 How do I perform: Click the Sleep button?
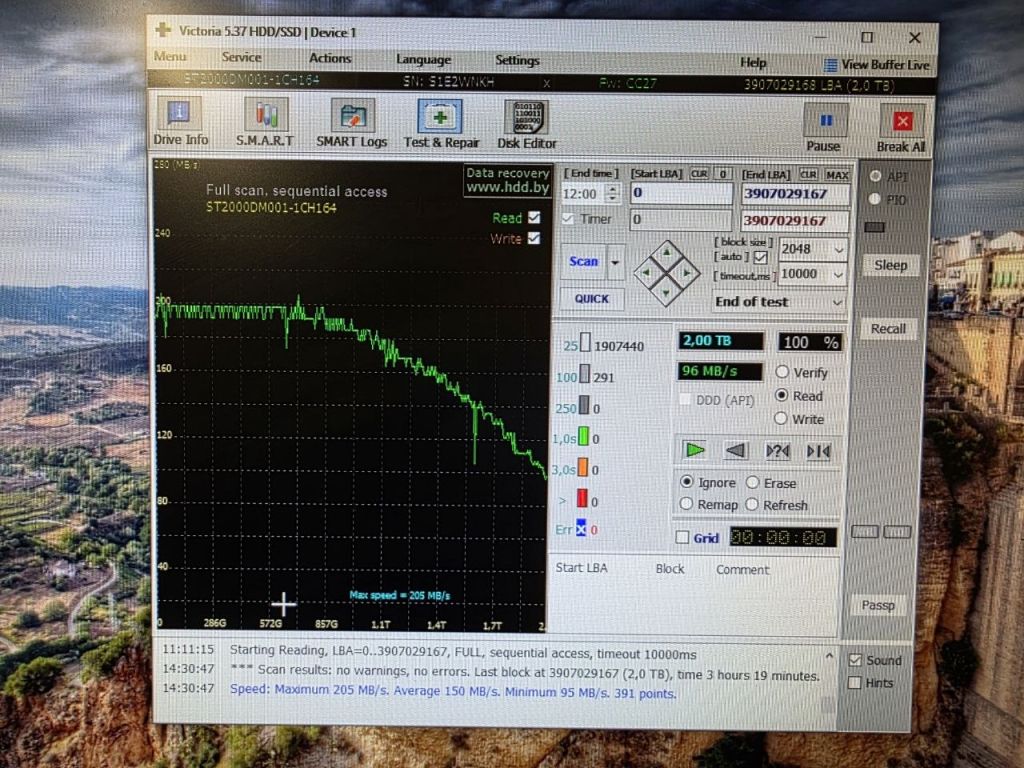[891, 265]
